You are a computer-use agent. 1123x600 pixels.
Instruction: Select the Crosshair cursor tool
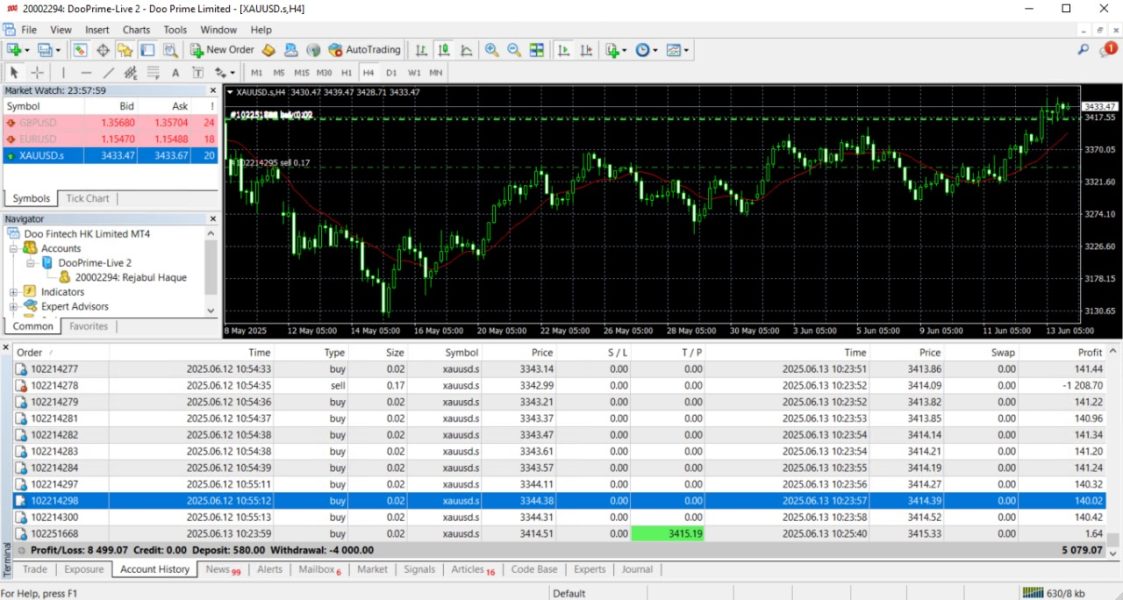38,73
